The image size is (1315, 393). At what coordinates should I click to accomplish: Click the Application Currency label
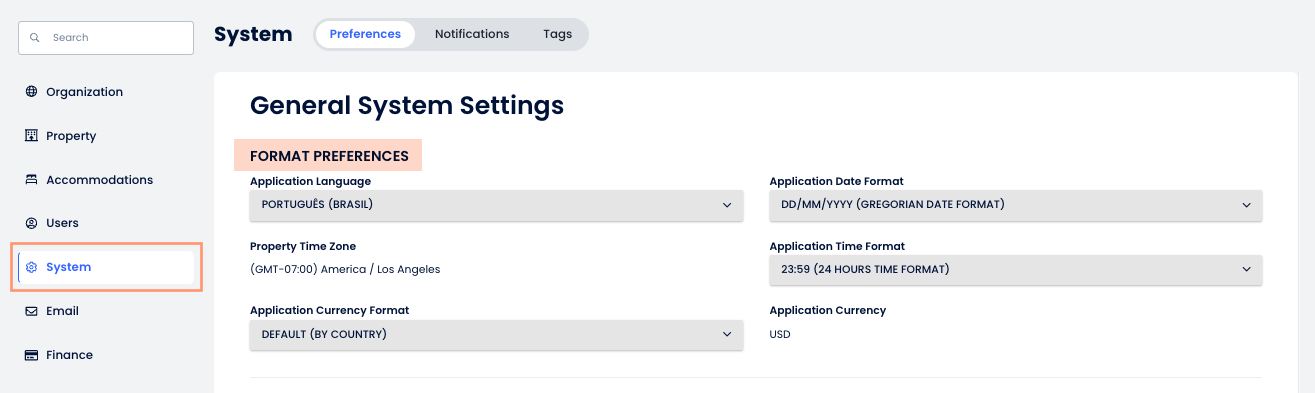pyautogui.click(x=828, y=310)
